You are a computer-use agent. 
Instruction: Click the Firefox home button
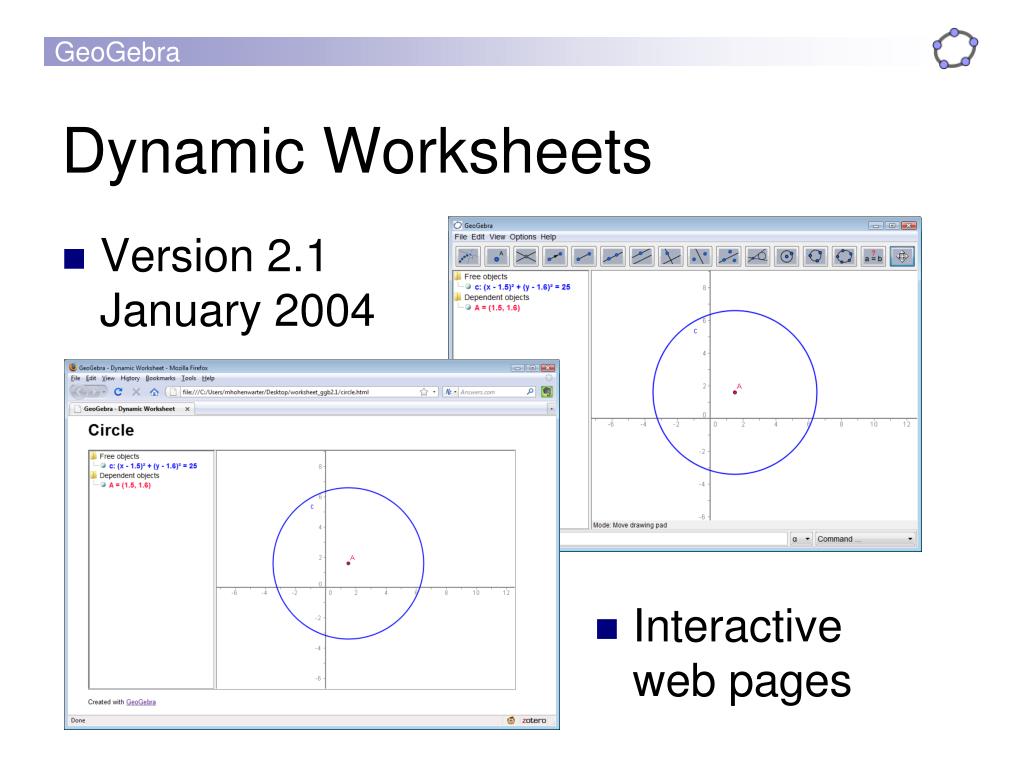pyautogui.click(x=154, y=392)
